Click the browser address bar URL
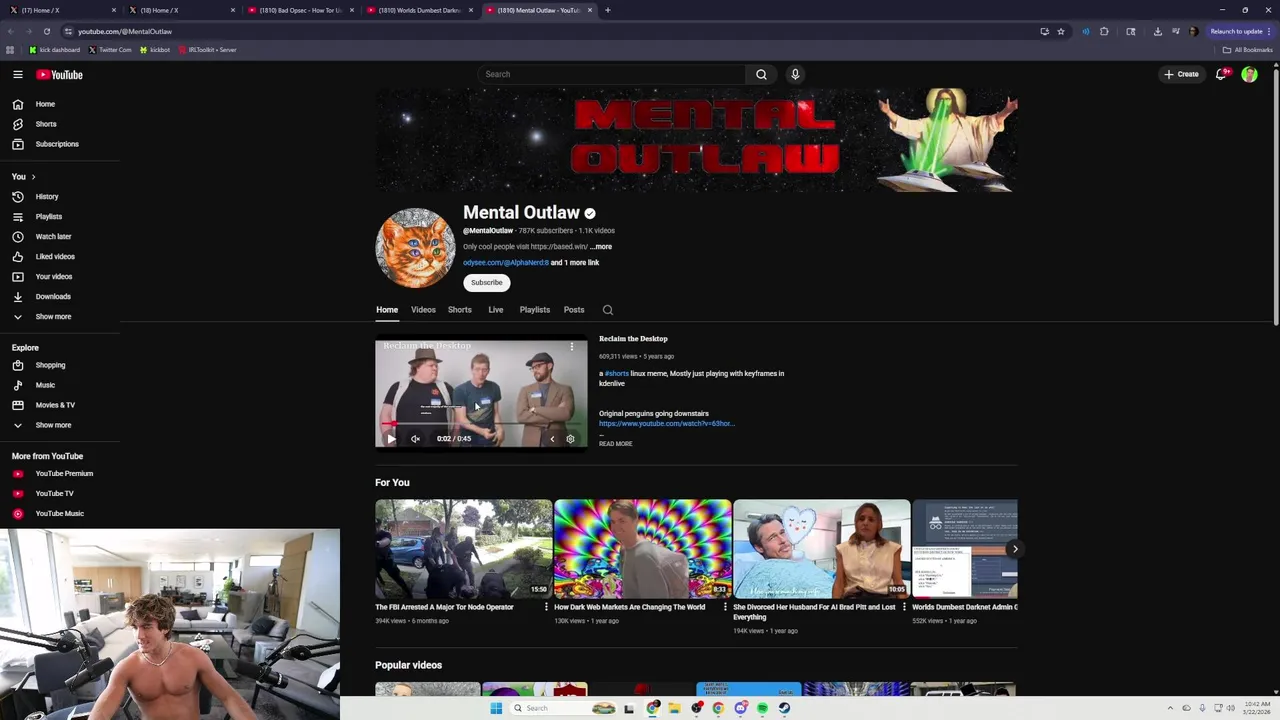1280x720 pixels. click(125, 31)
